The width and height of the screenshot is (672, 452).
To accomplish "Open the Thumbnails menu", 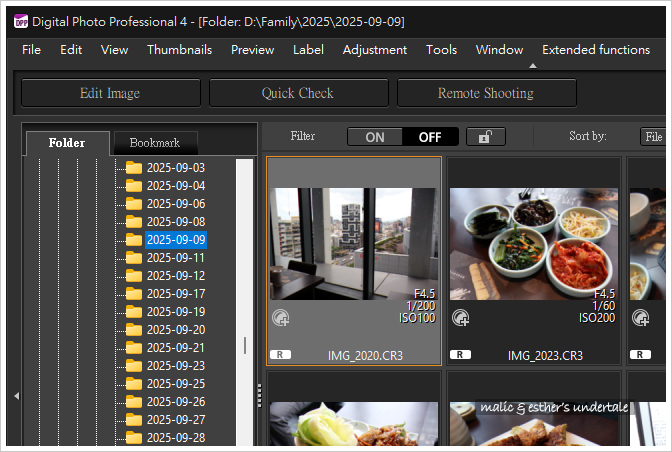I will 180,50.
